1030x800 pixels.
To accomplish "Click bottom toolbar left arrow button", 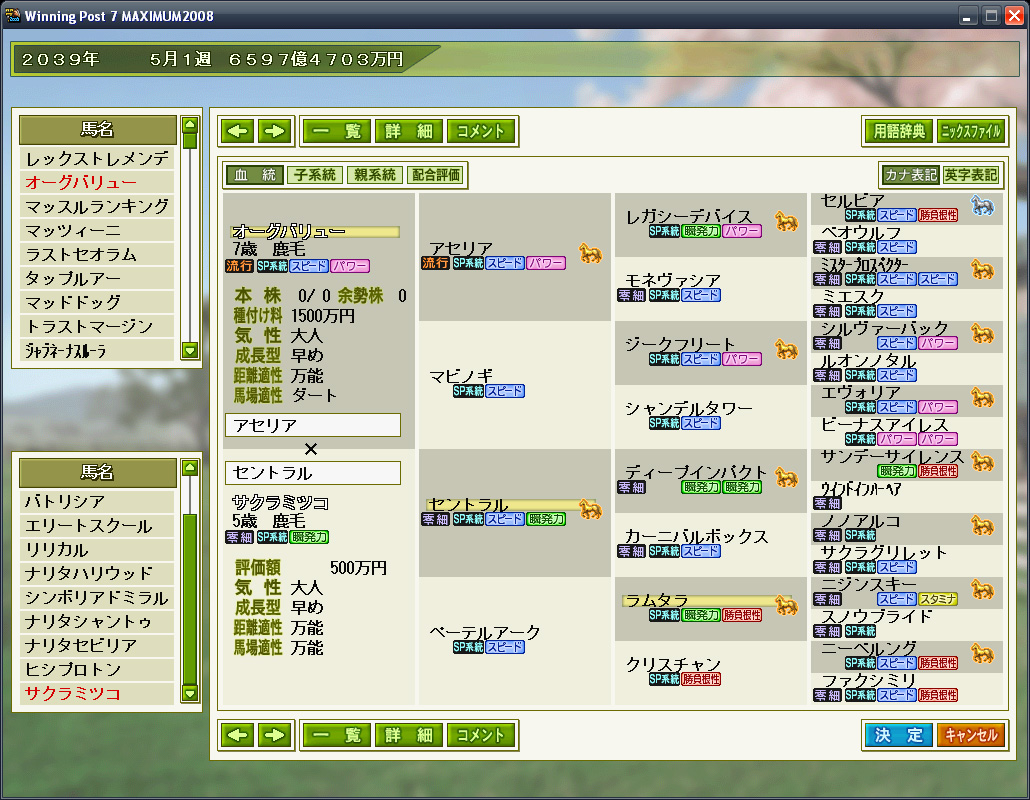I will click(237, 735).
